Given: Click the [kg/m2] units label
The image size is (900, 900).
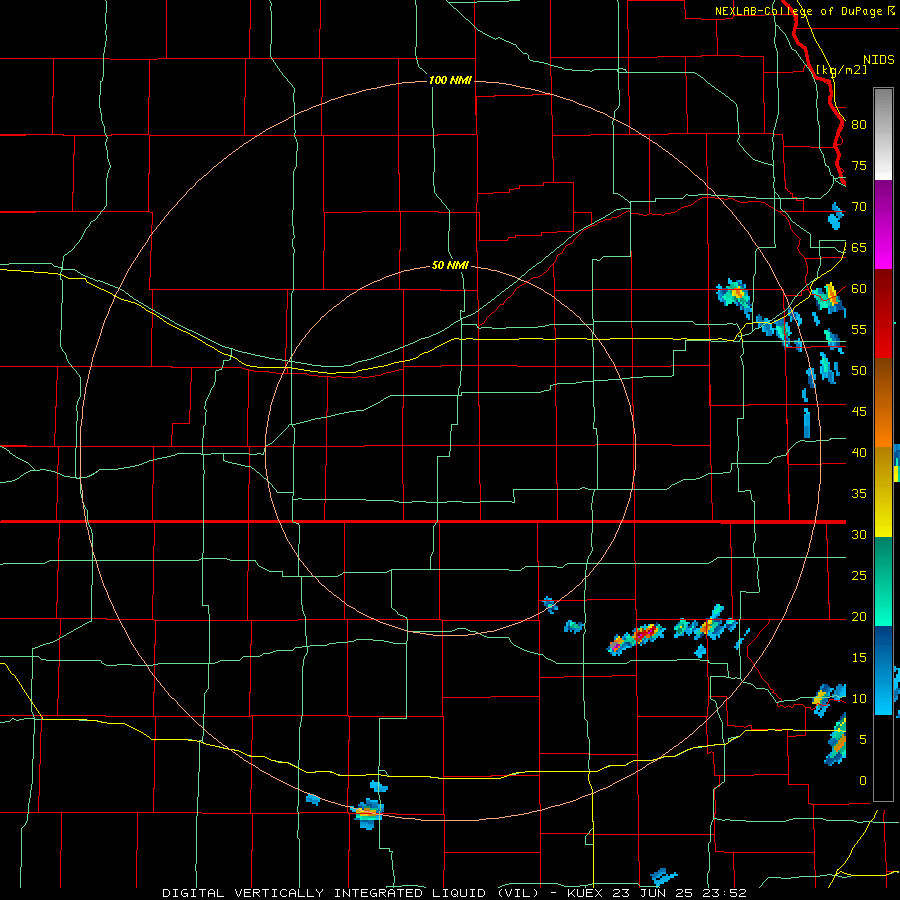Looking at the screenshot, I should click(841, 69).
